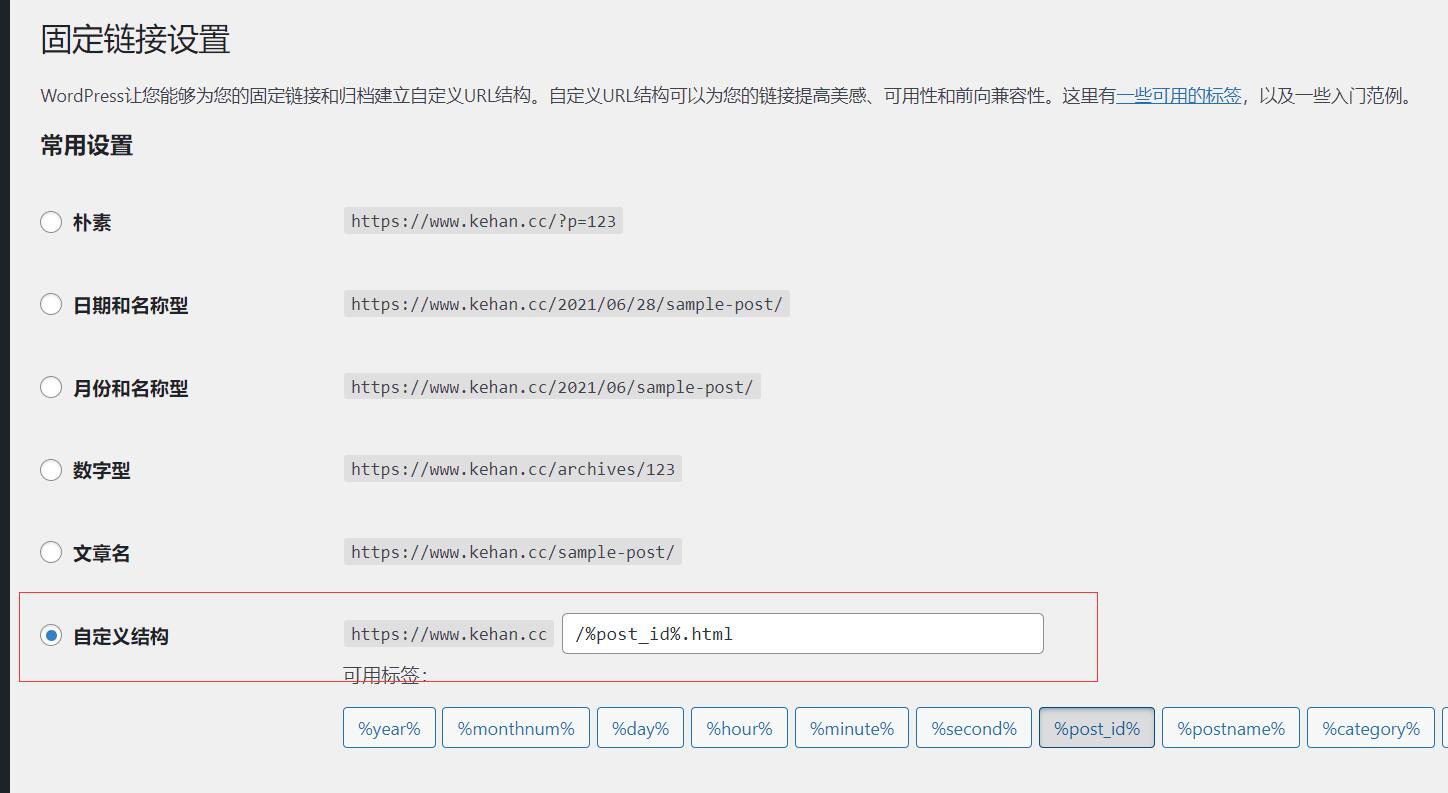Select 月份和名称型 radio option
The width and height of the screenshot is (1448, 793).
point(51,387)
